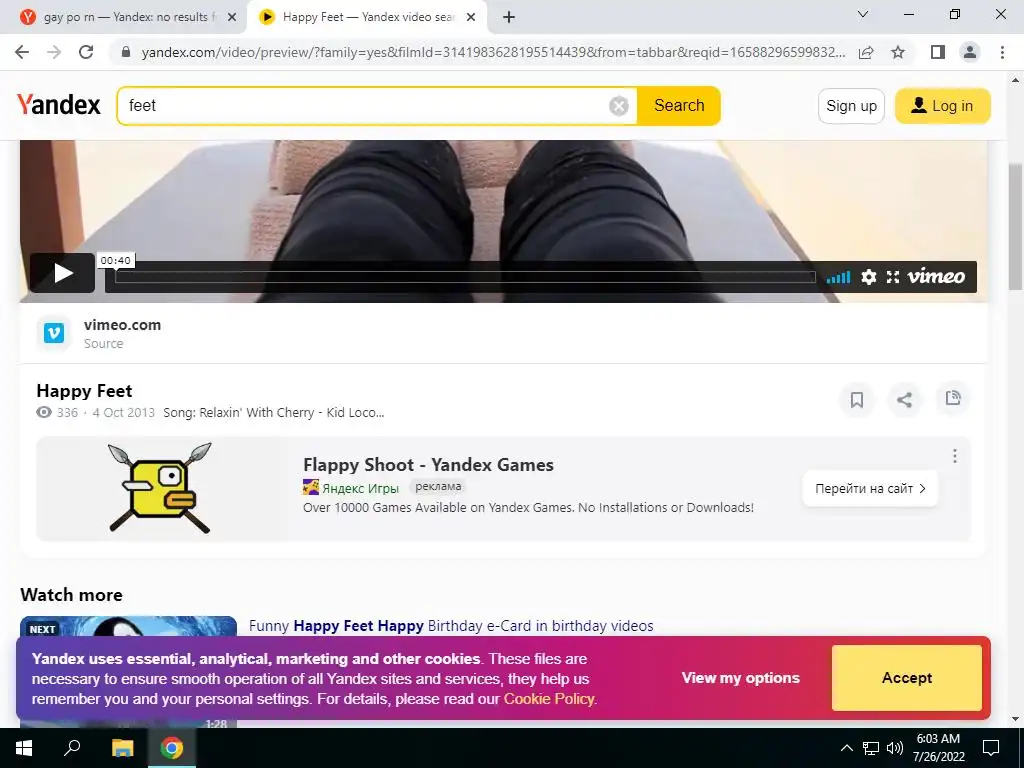Seek along the video progress bar
This screenshot has width=1024, height=768.
pyautogui.click(x=465, y=277)
